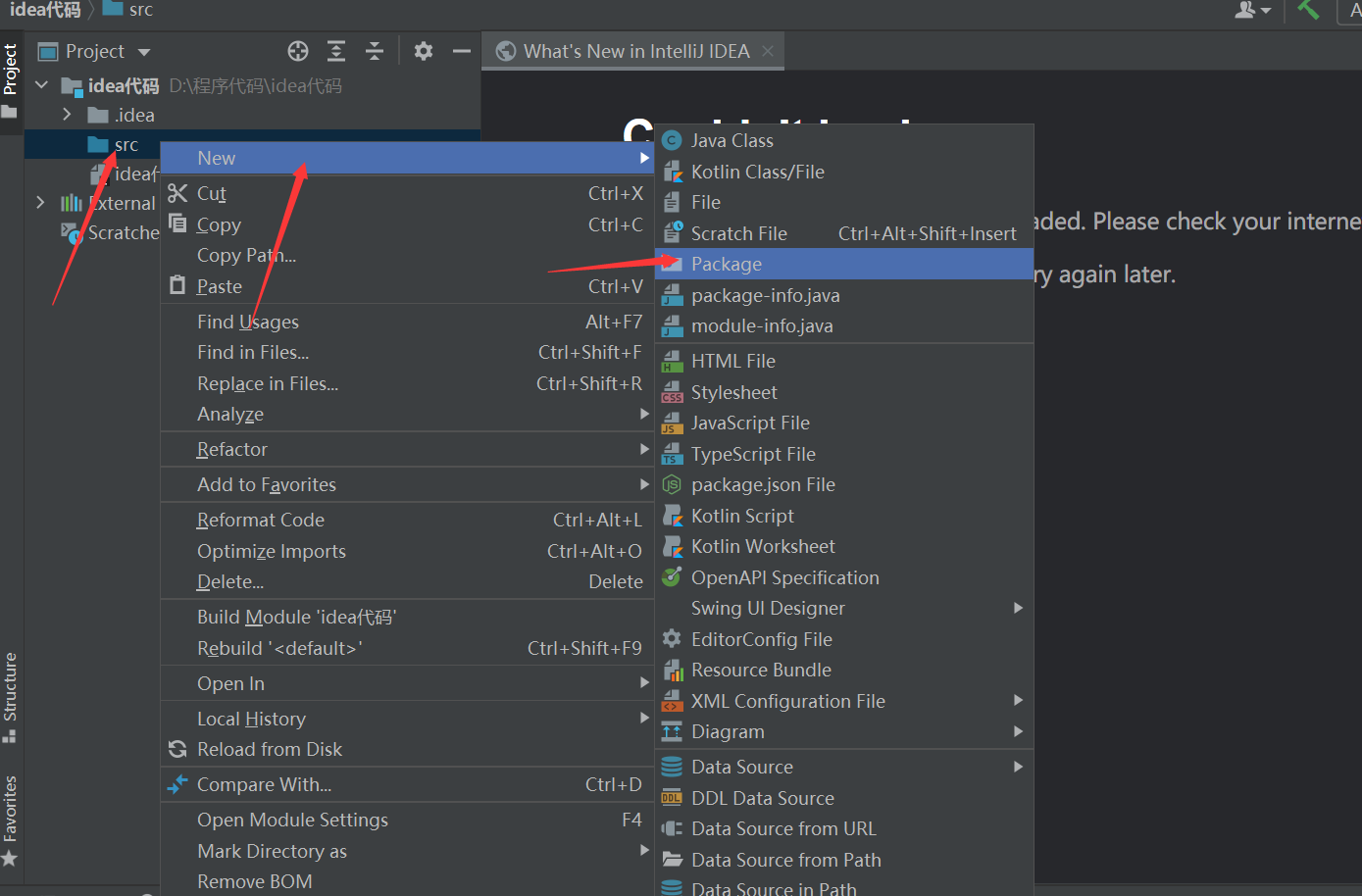
Task: Collapse the idea代码 root folder
Action: pyautogui.click(x=41, y=85)
